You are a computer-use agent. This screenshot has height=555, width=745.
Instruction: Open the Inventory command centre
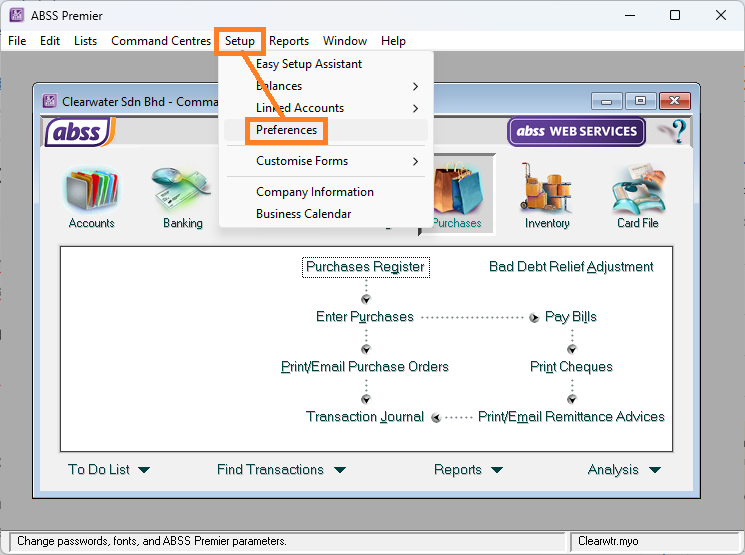click(547, 197)
